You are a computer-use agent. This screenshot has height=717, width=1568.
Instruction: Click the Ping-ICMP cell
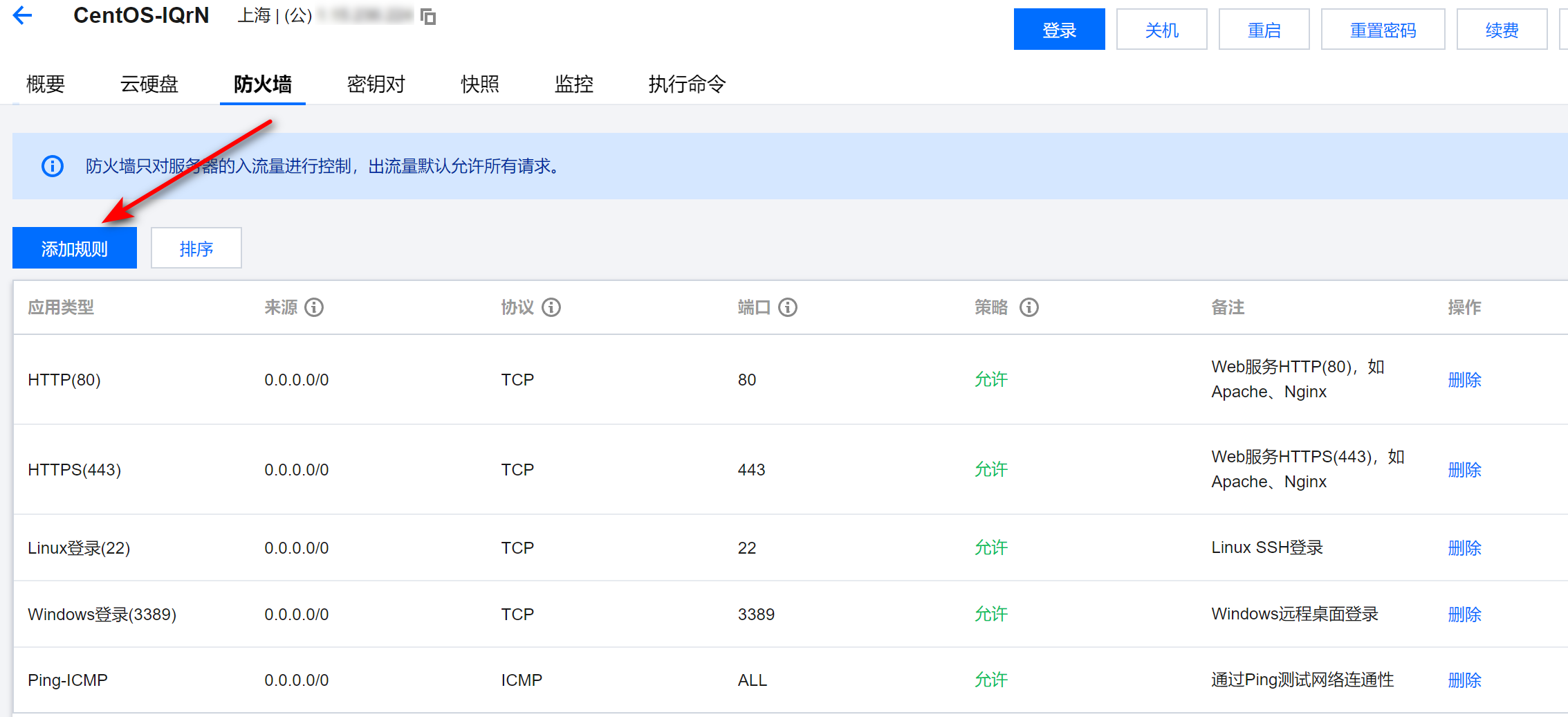click(68, 680)
